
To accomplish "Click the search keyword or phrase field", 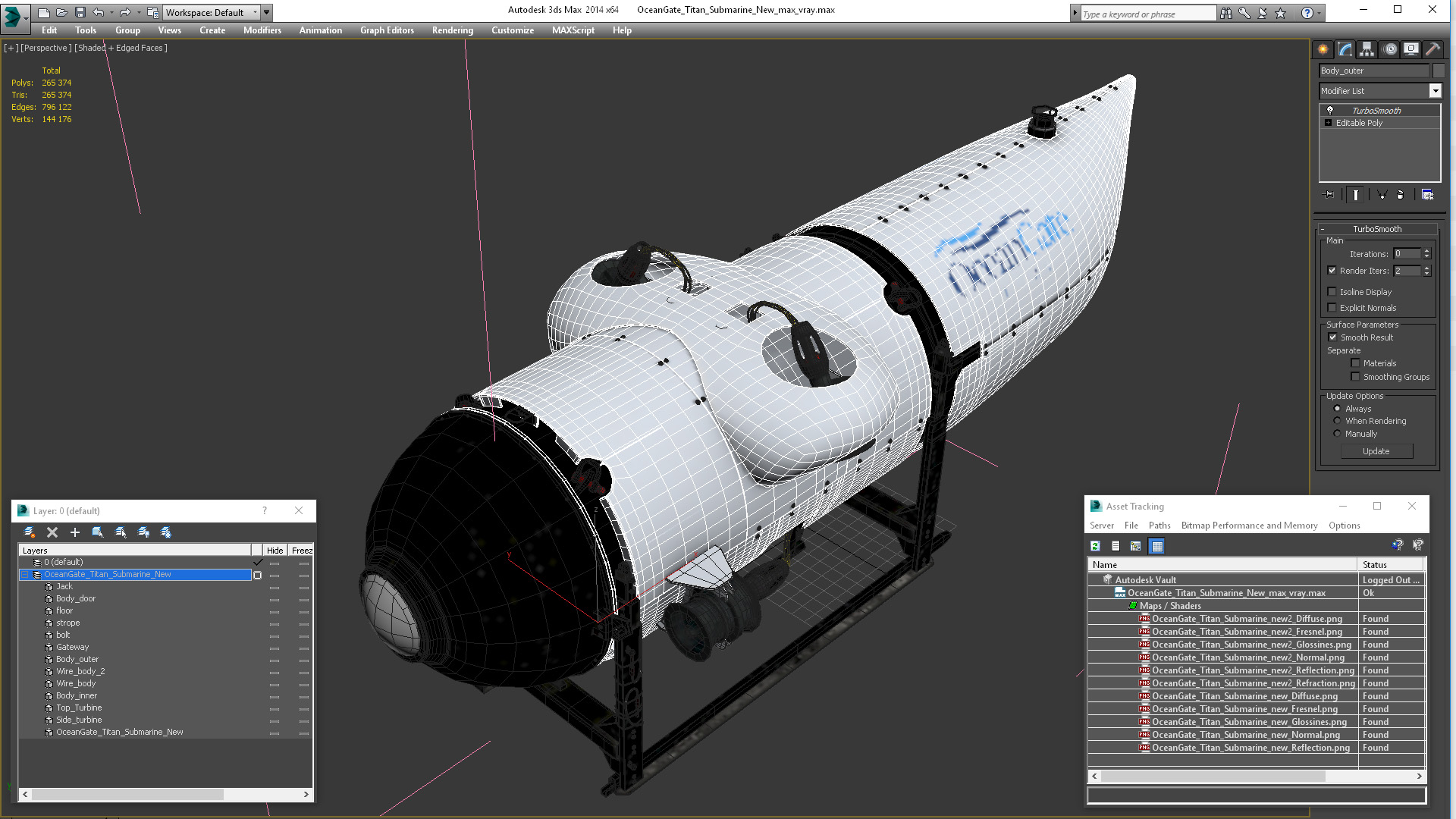I will 1148,14.
